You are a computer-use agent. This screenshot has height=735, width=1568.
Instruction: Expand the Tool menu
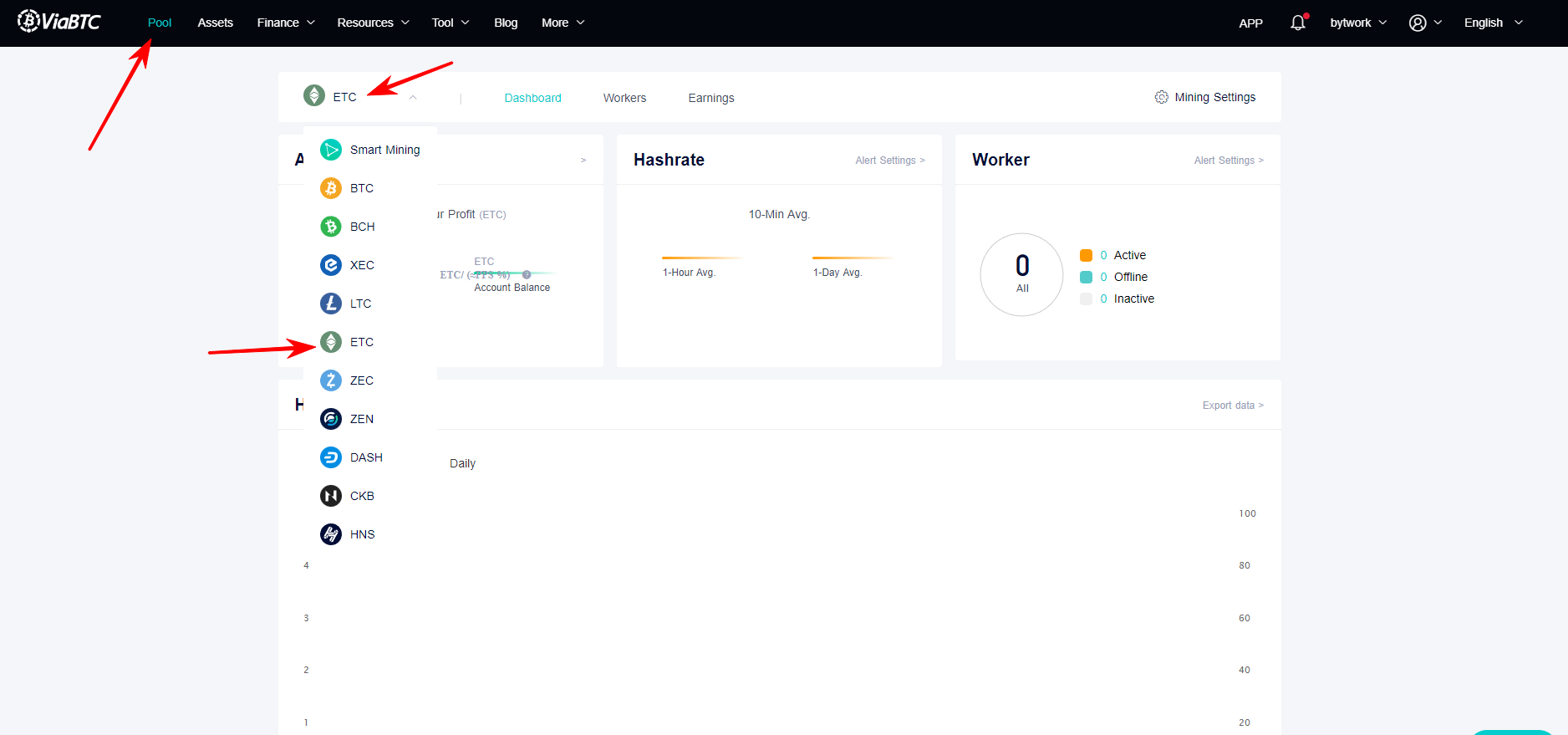(451, 23)
